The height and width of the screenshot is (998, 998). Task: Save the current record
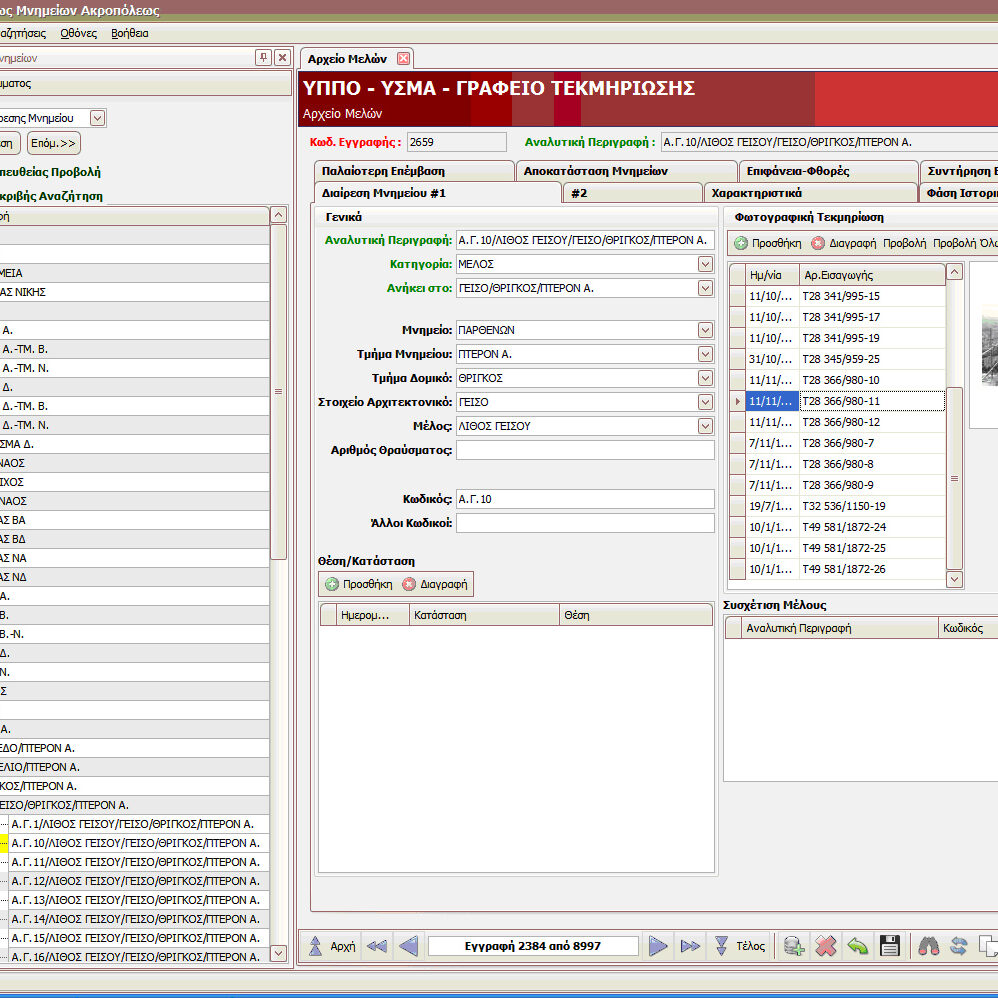click(890, 945)
